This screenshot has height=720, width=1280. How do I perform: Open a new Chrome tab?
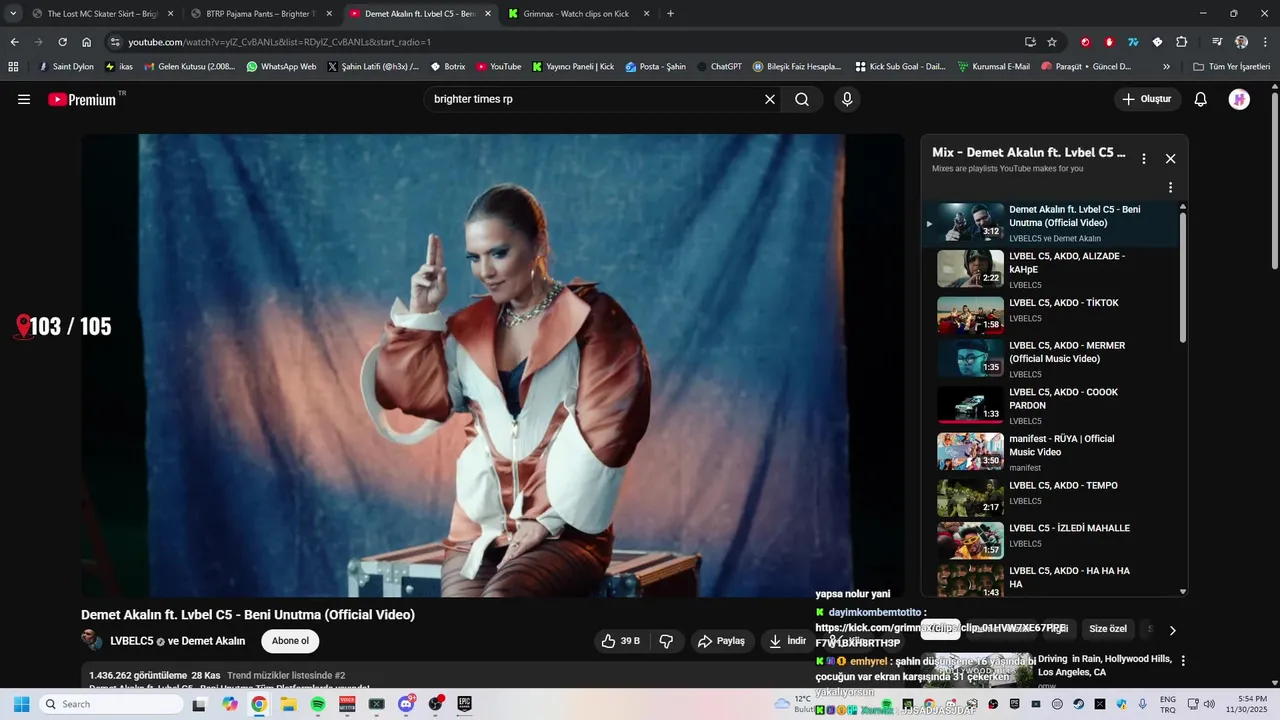tap(670, 14)
